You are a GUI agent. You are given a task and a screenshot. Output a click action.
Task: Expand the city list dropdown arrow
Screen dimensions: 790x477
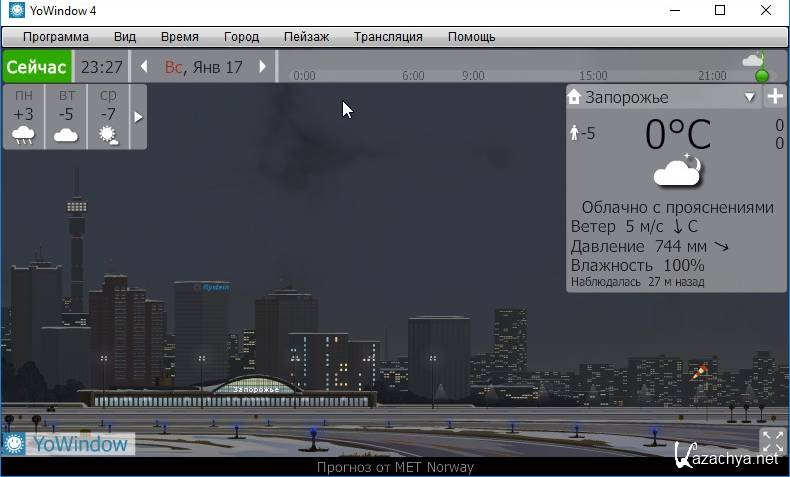click(x=750, y=97)
